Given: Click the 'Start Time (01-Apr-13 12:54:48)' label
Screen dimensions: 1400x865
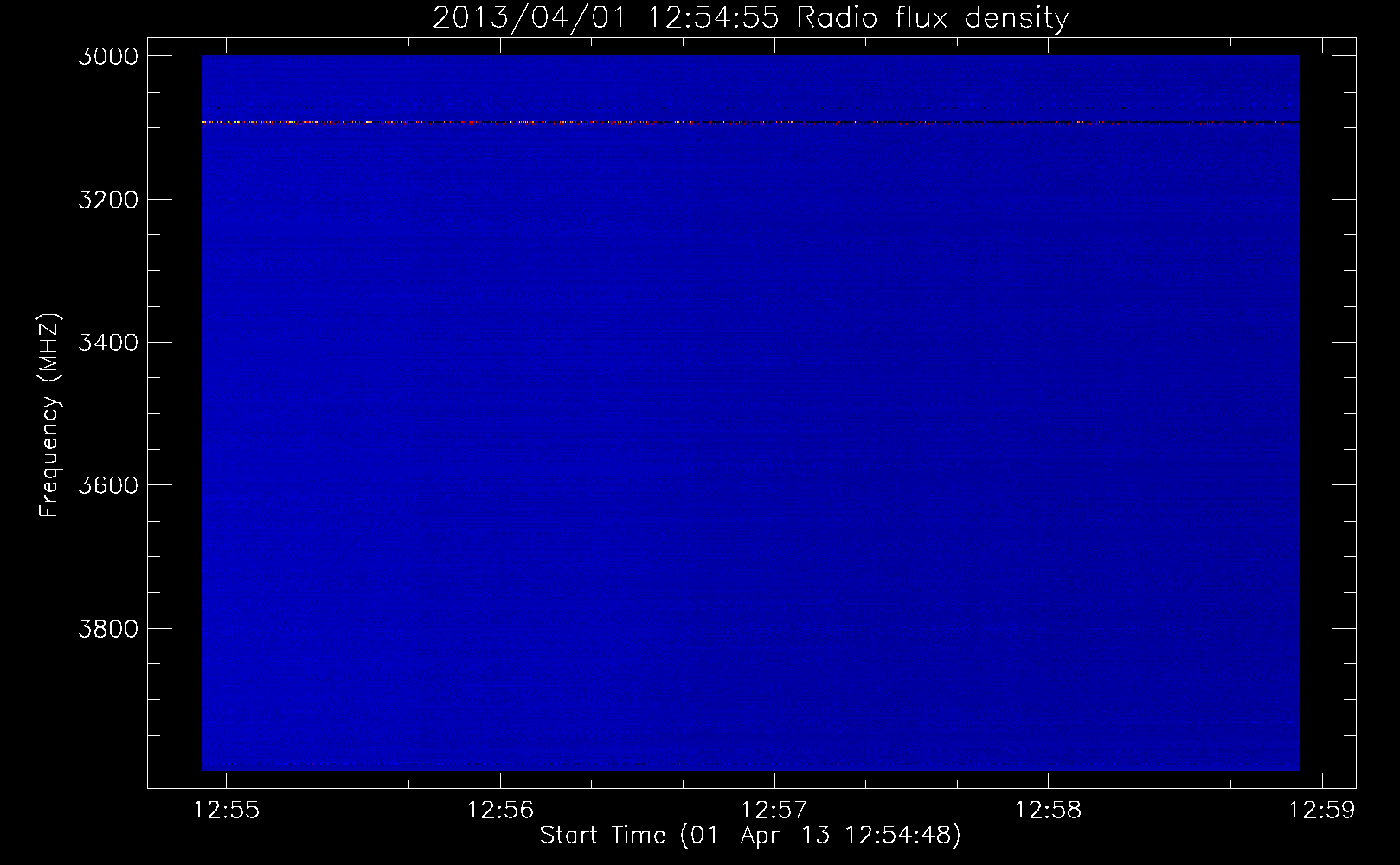Looking at the screenshot, I should click(750, 836).
